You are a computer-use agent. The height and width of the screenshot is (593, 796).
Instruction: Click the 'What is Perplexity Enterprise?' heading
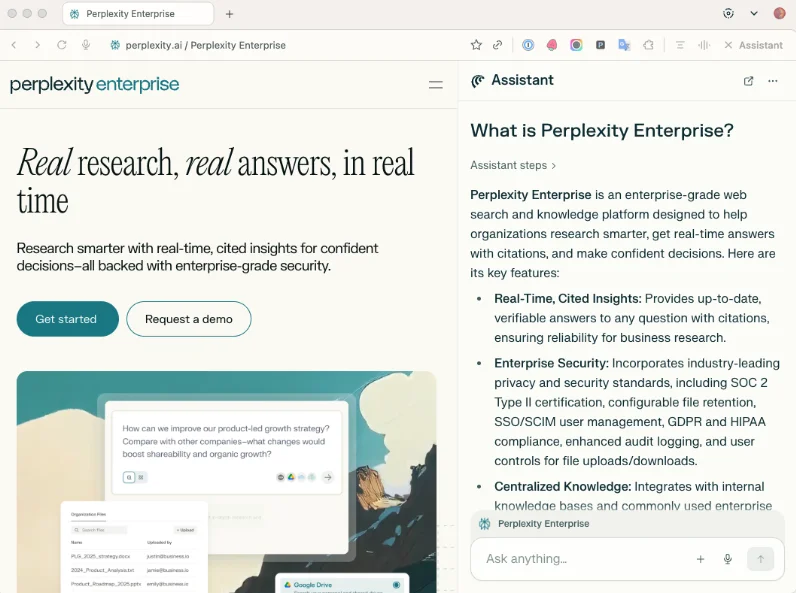coord(602,130)
